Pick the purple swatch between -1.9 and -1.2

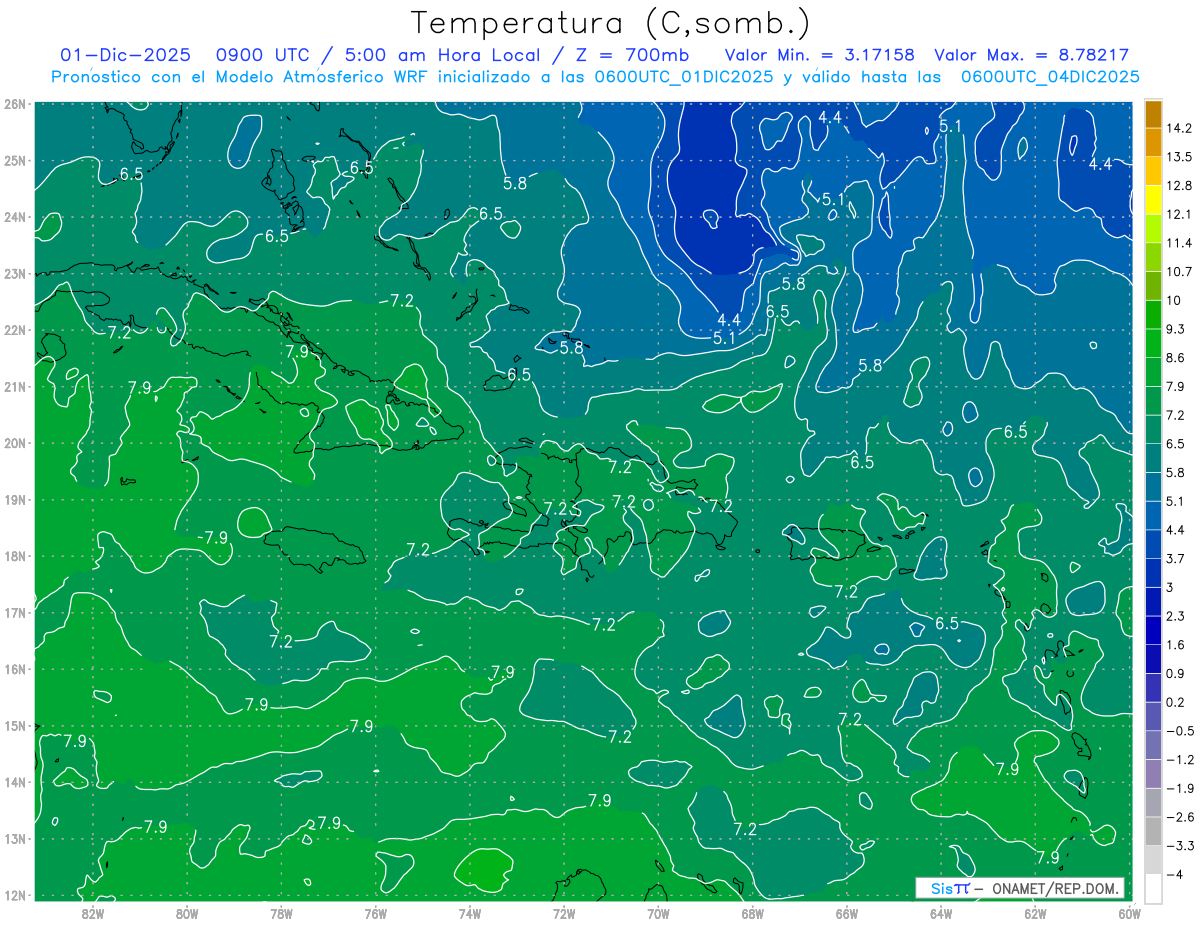coord(1153,774)
